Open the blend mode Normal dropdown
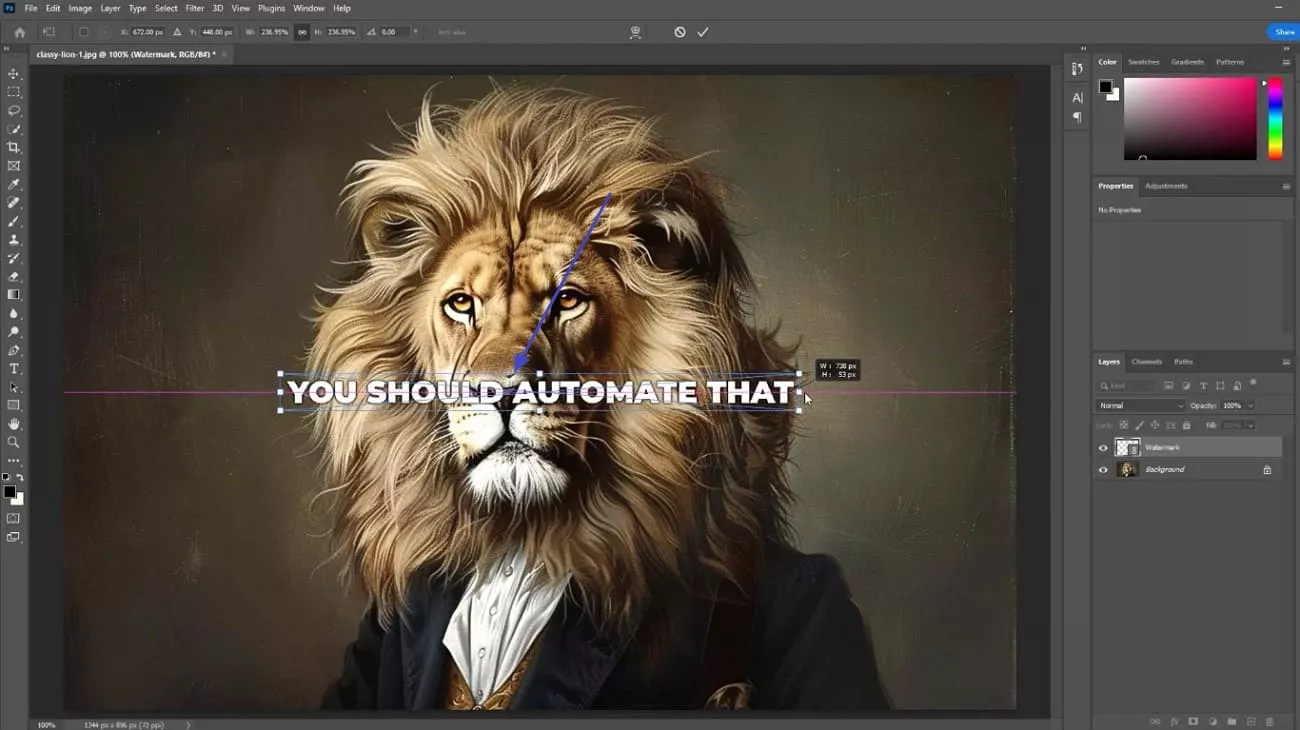The width and height of the screenshot is (1300, 730). coord(1139,406)
